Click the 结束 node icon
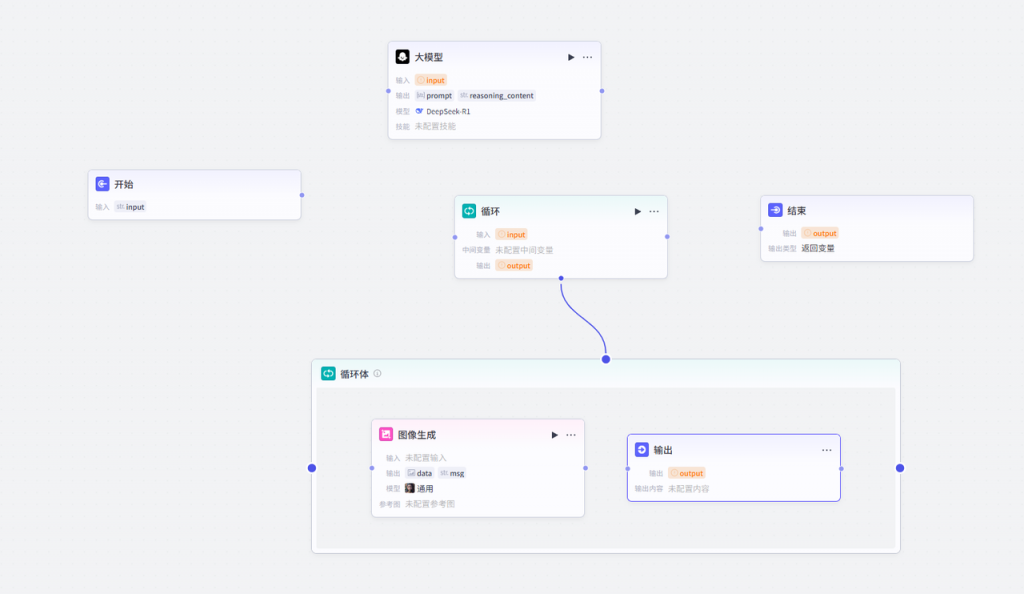The image size is (1024, 594). tap(775, 210)
